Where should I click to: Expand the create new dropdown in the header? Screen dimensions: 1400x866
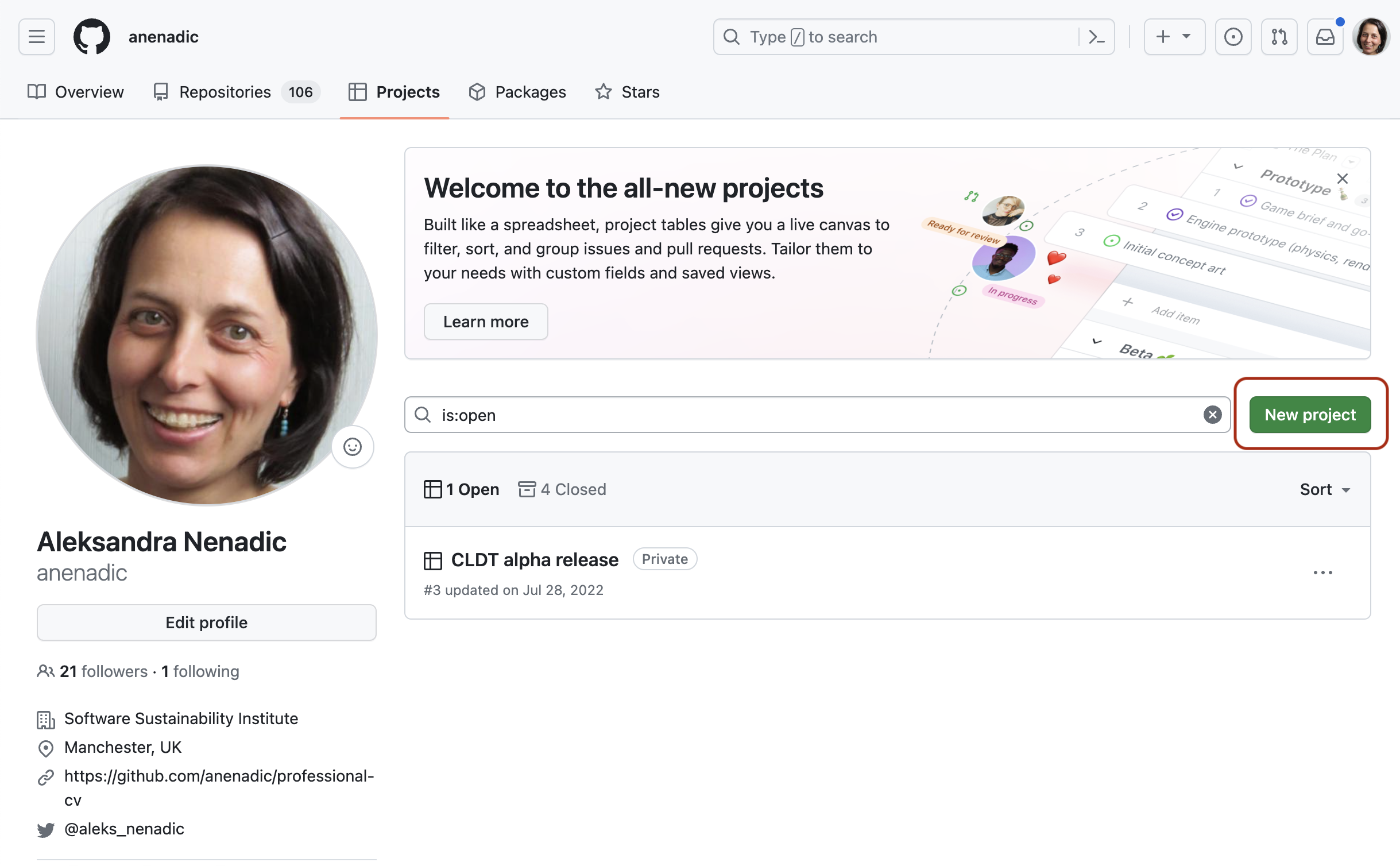point(1174,36)
